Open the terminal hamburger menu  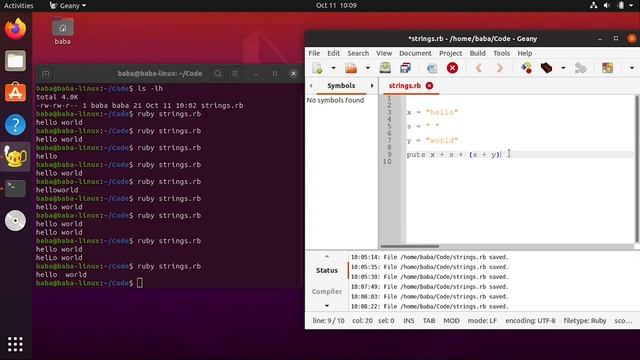235,73
